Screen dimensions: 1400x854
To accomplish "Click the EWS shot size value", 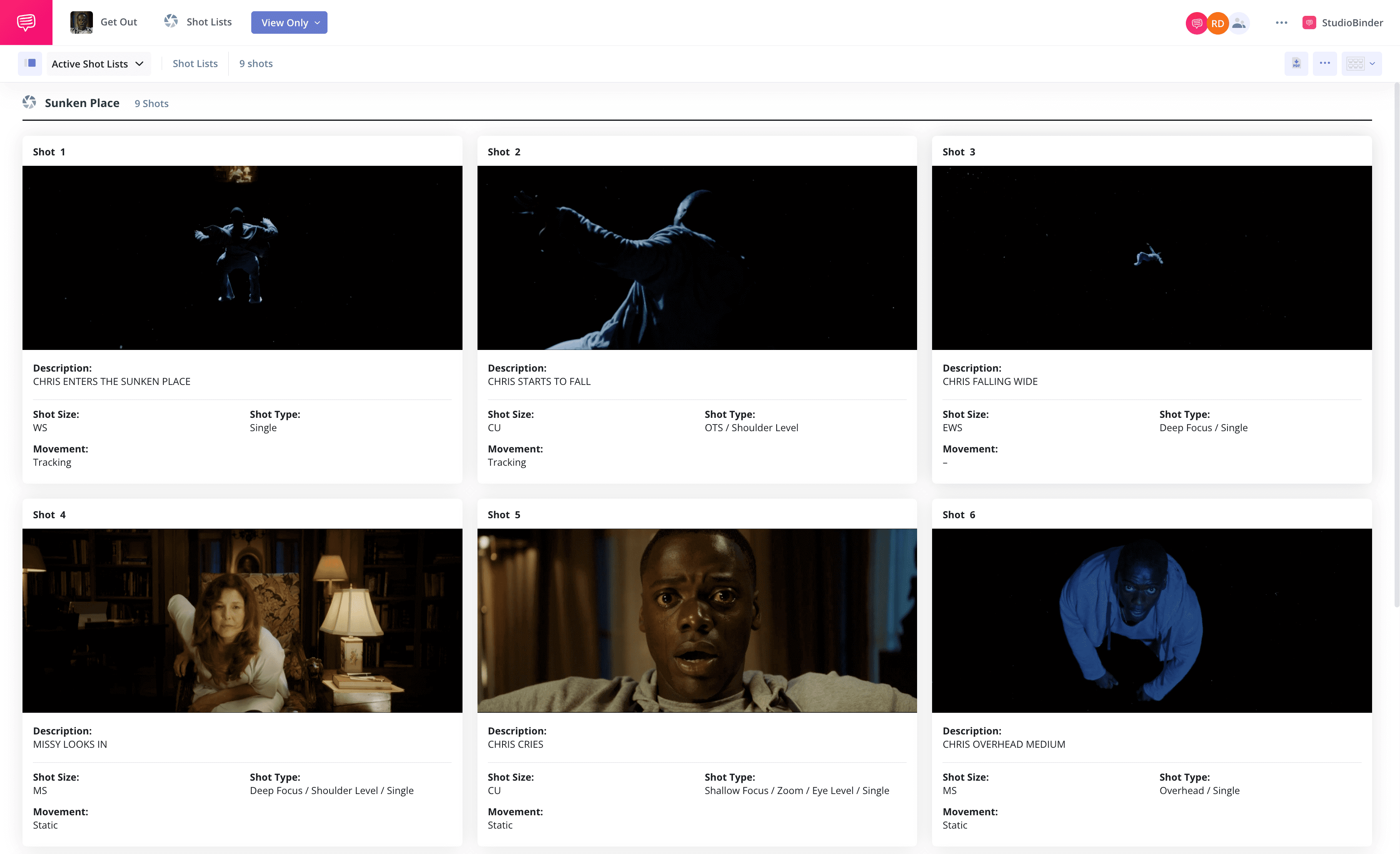I will click(x=952, y=428).
